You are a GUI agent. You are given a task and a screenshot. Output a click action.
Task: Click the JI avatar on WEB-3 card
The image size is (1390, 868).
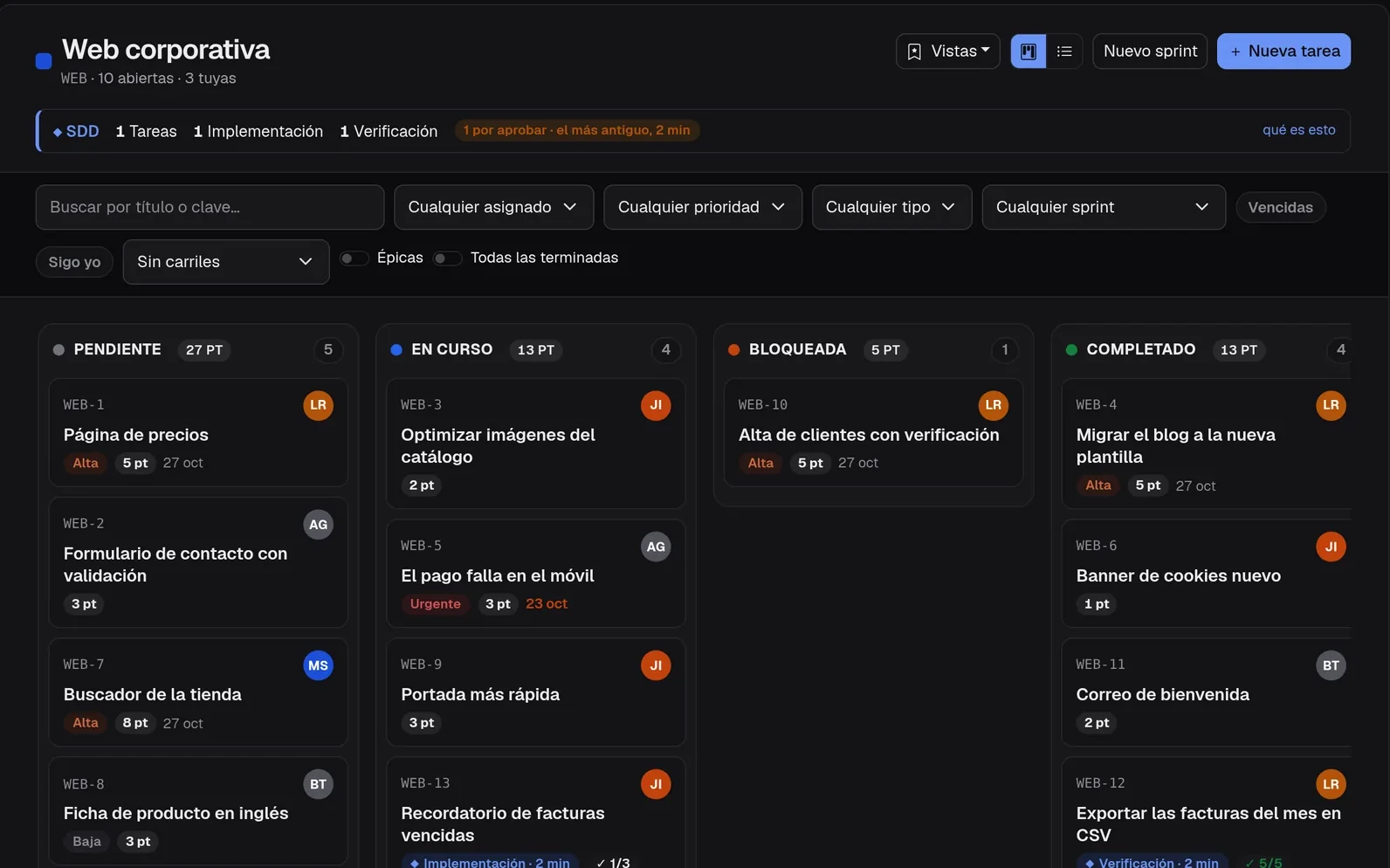click(x=656, y=405)
